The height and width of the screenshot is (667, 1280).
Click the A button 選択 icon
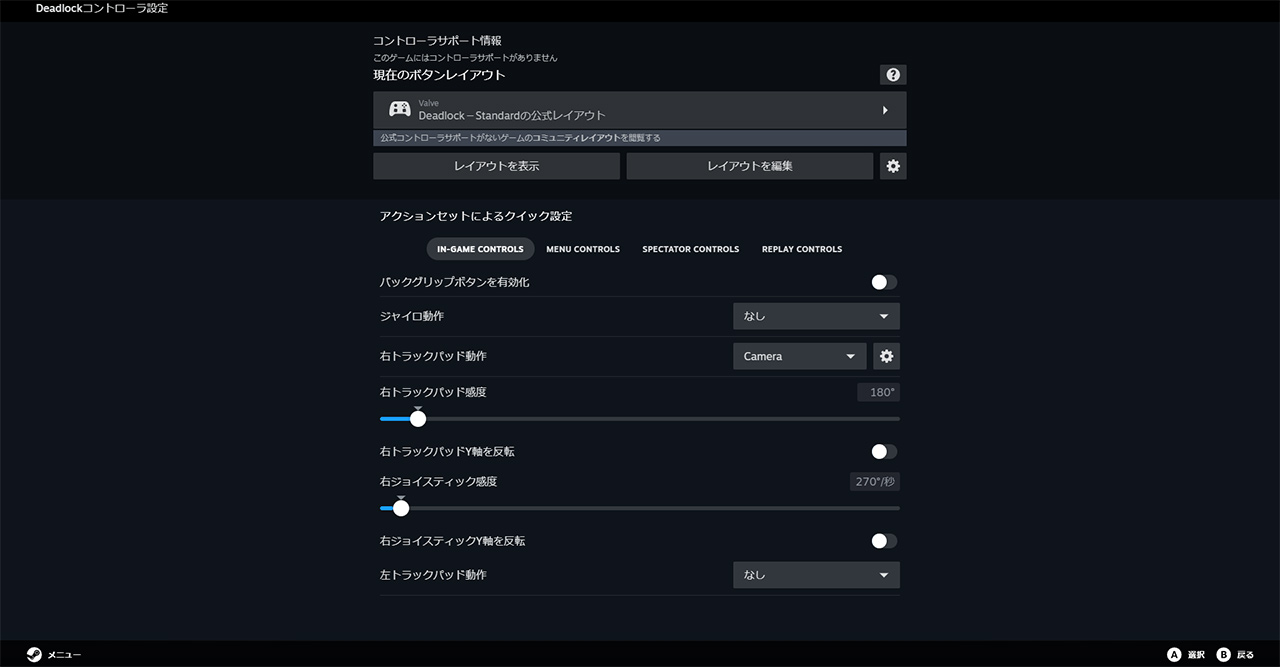click(x=1174, y=654)
